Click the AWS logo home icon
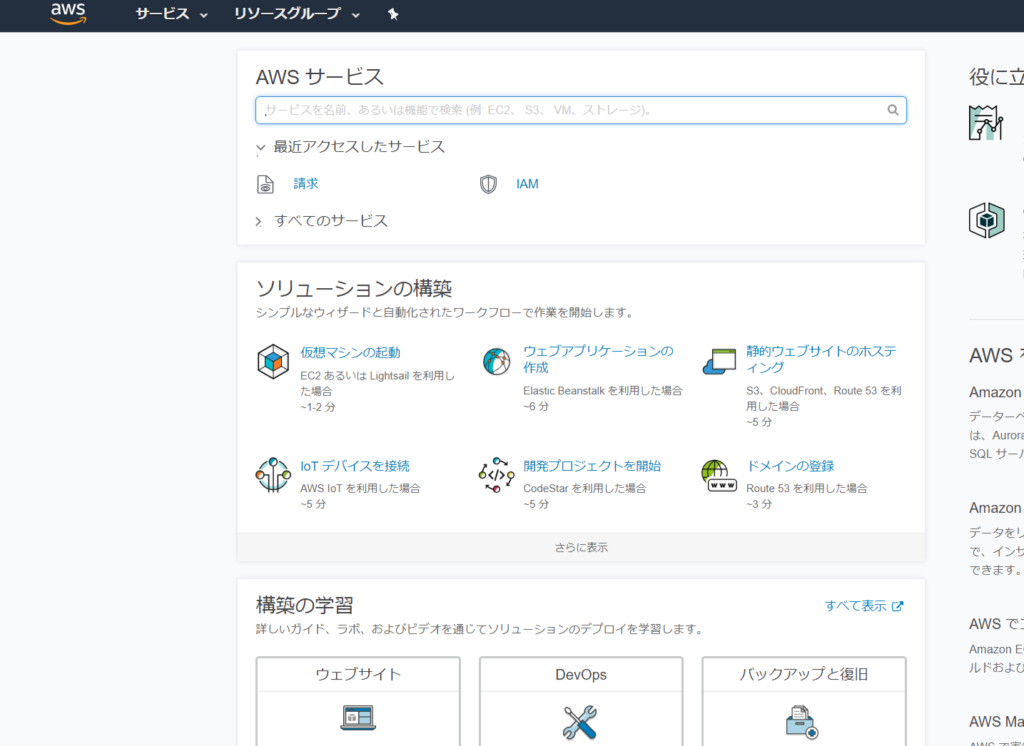This screenshot has width=1024, height=746. [x=69, y=13]
